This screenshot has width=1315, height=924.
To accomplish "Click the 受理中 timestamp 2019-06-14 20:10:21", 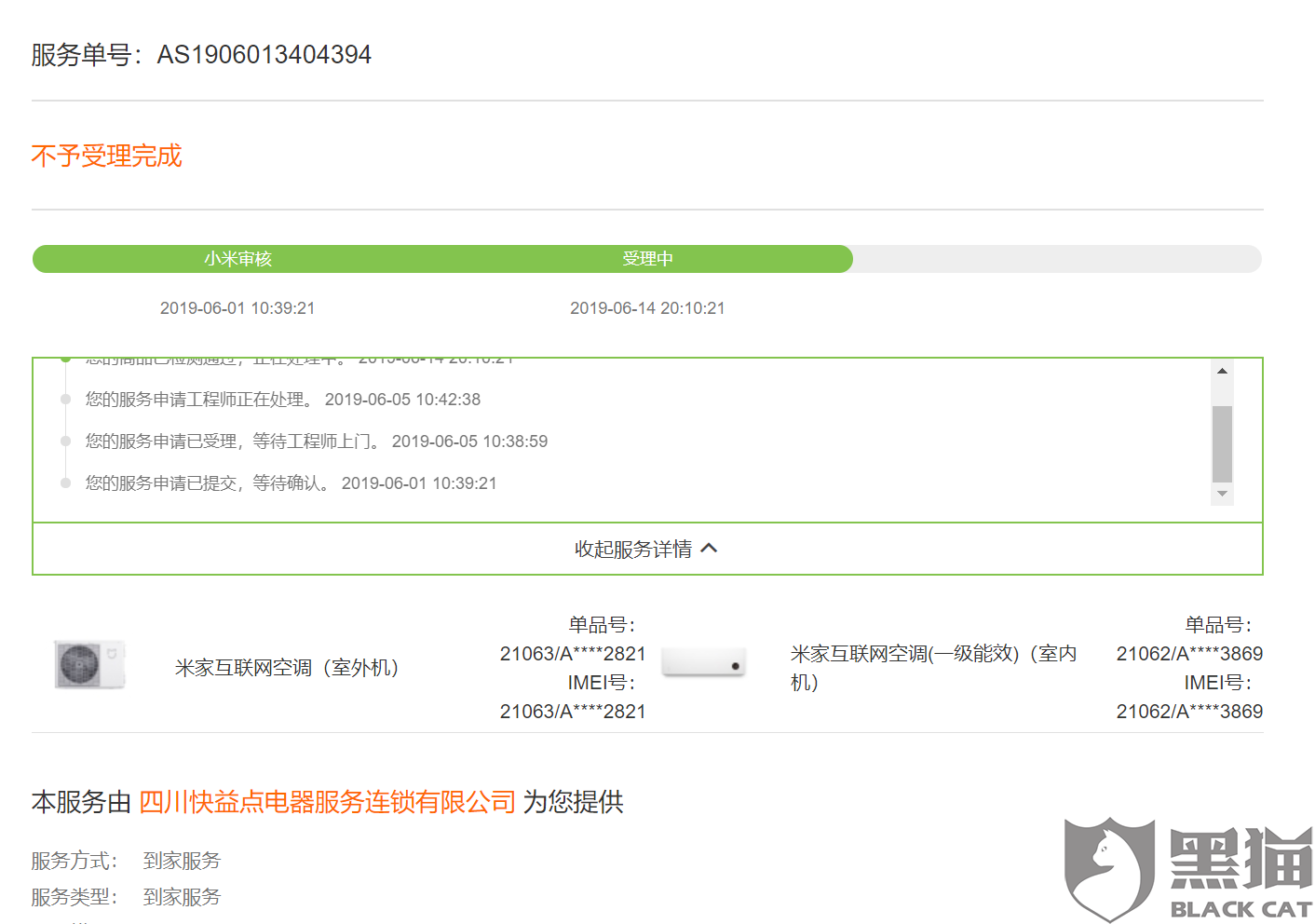I will (648, 308).
